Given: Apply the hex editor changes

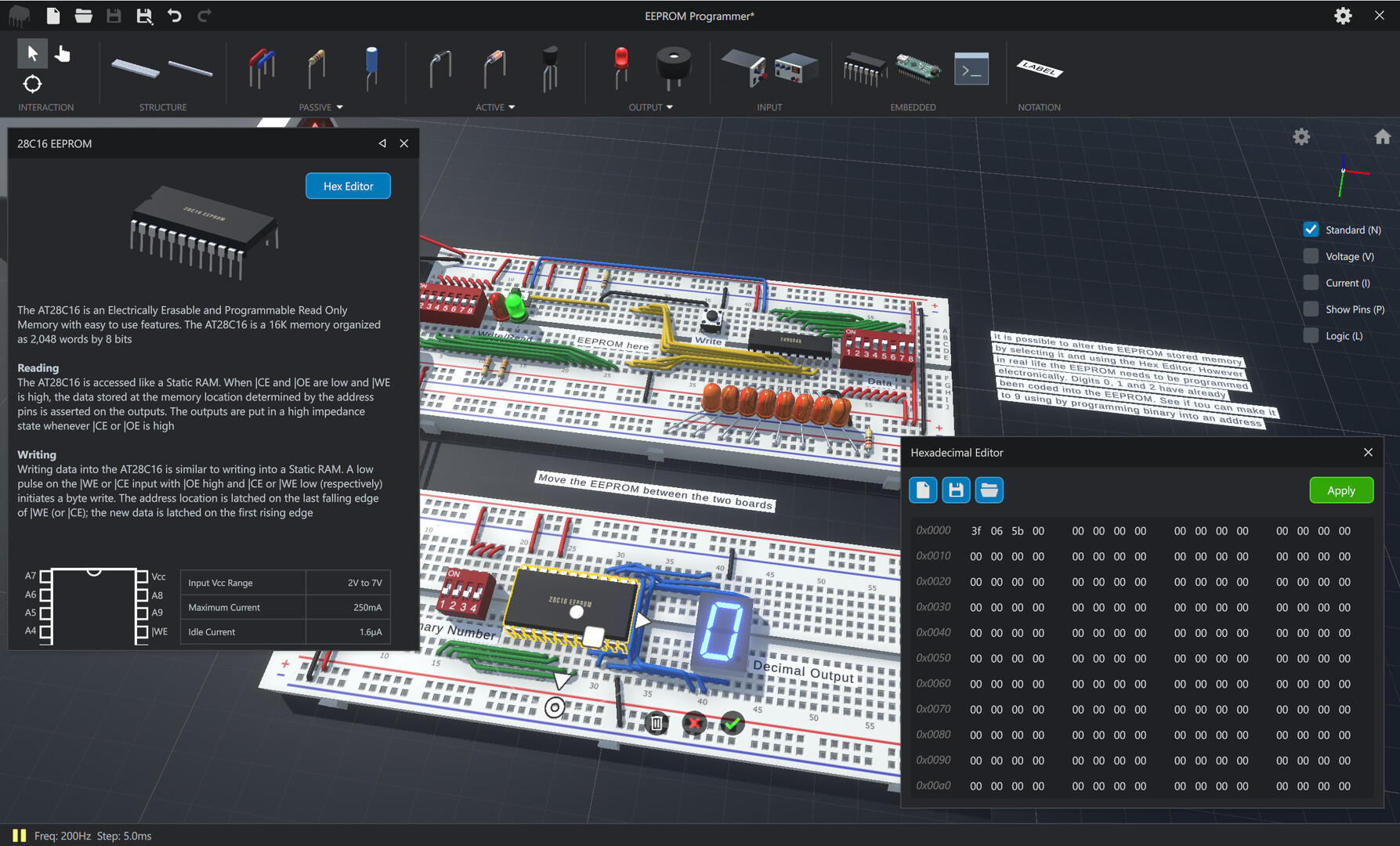Looking at the screenshot, I should pos(1341,490).
